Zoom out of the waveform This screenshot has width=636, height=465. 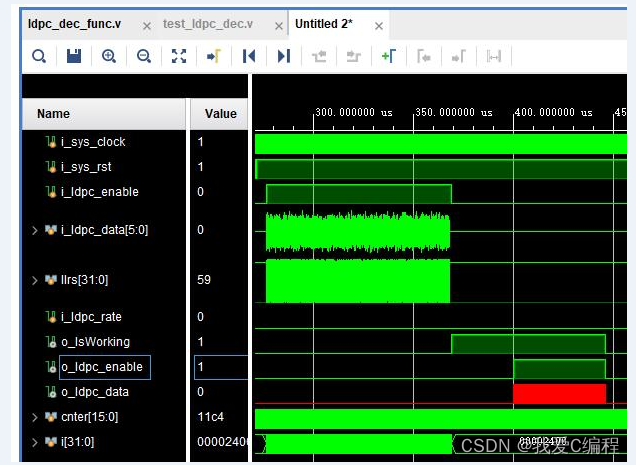[144, 56]
